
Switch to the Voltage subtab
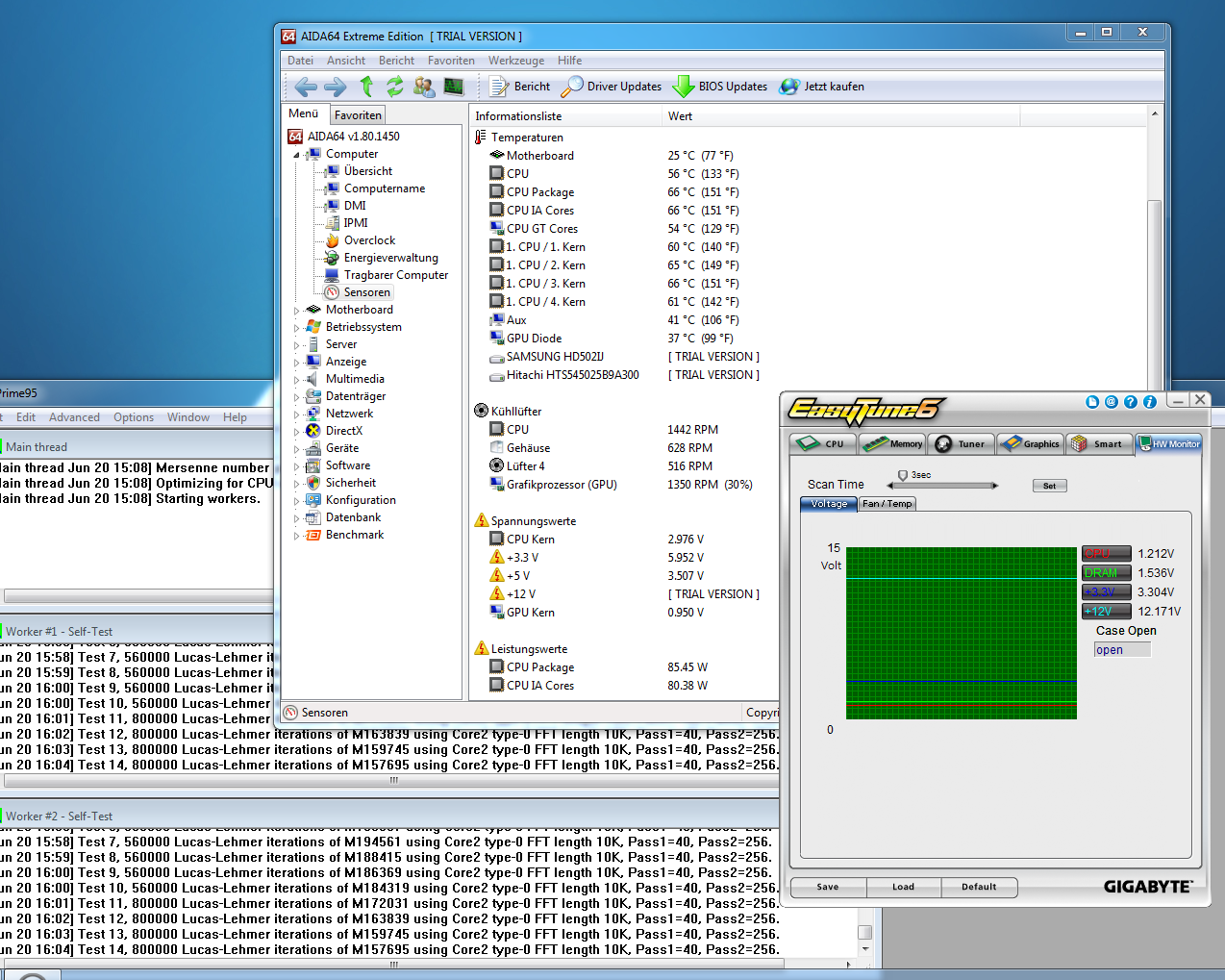tap(829, 504)
